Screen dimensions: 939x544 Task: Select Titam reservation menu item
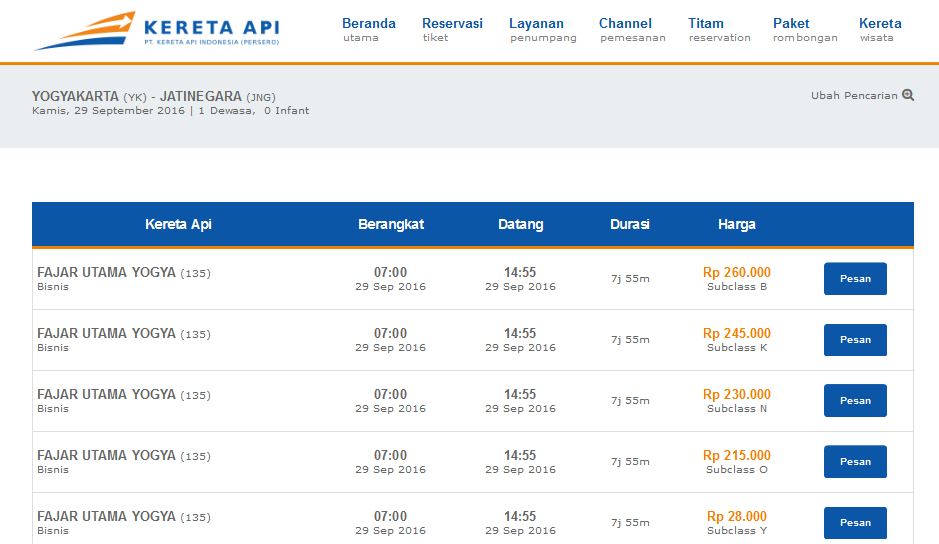(719, 30)
